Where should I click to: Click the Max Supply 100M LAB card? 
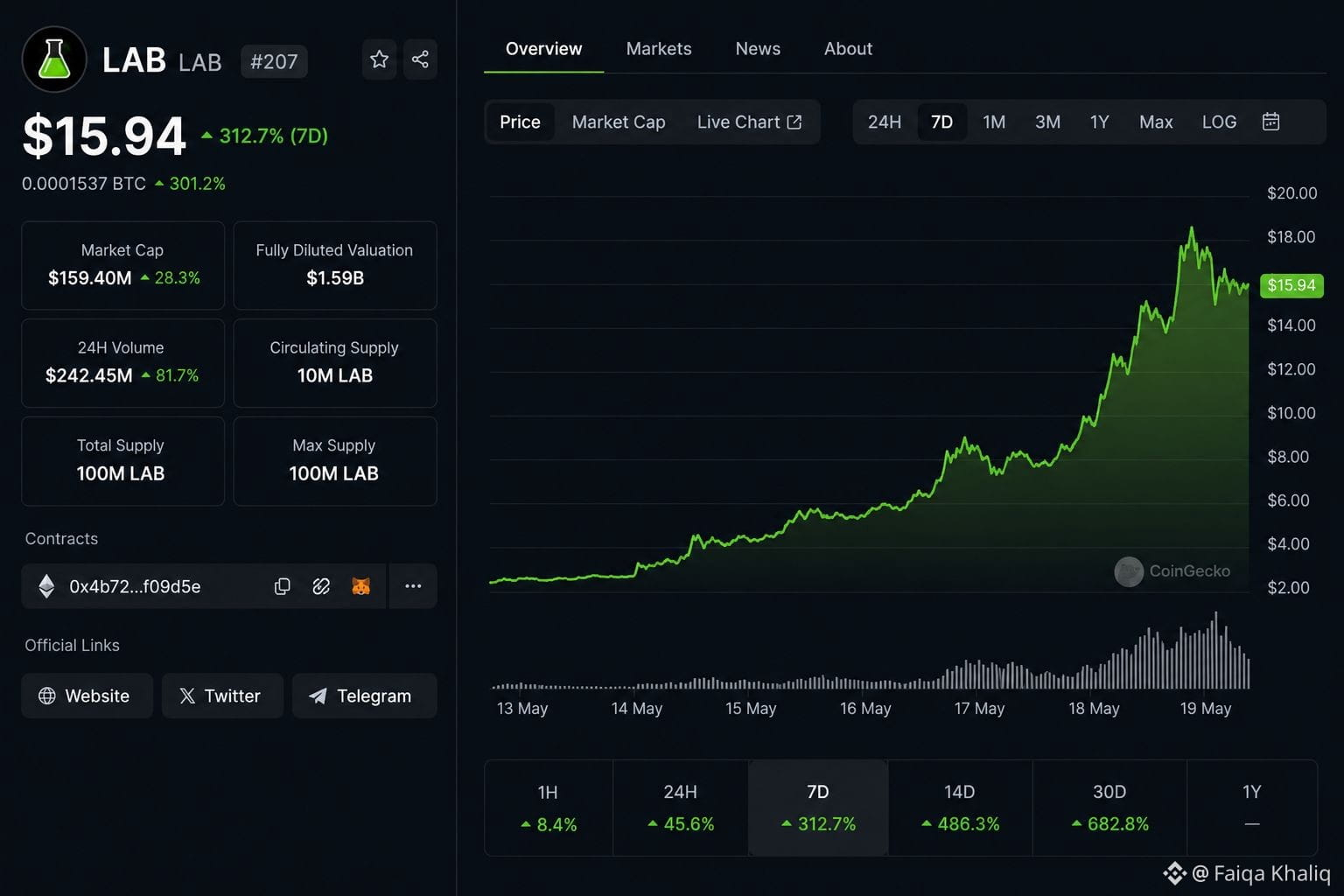[x=335, y=461]
